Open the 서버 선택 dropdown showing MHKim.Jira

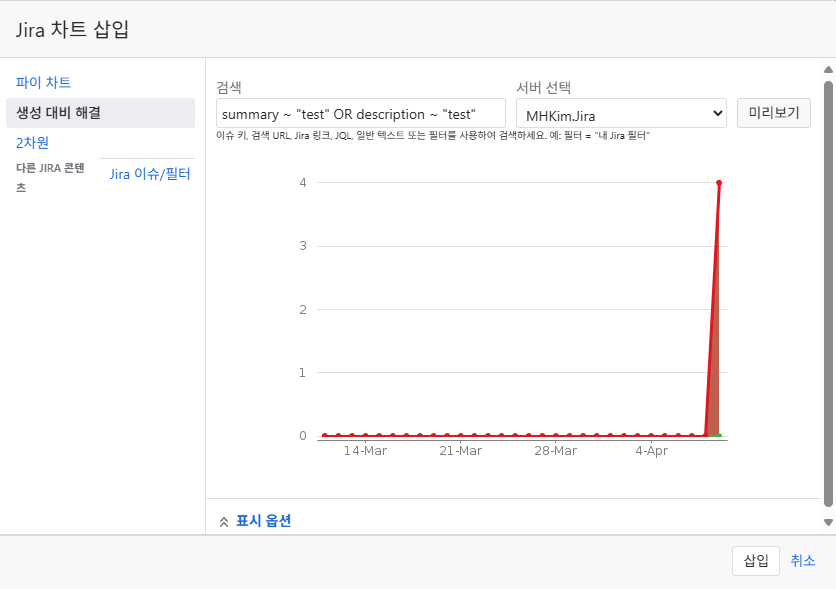point(621,113)
